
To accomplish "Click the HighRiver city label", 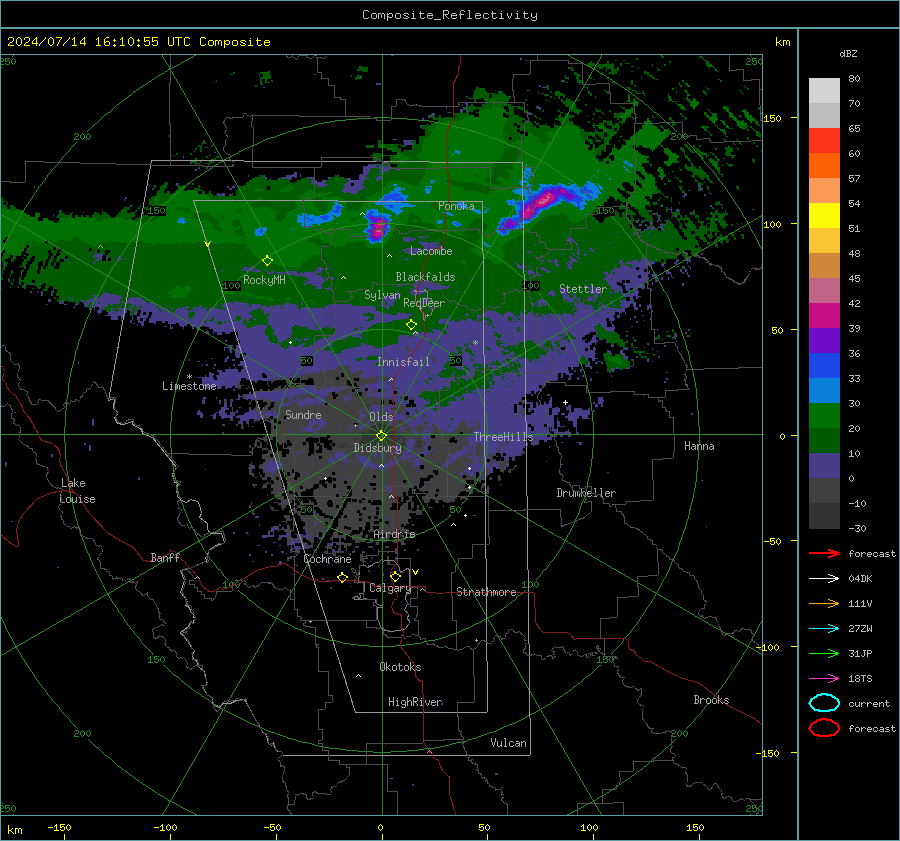I will tap(415, 702).
